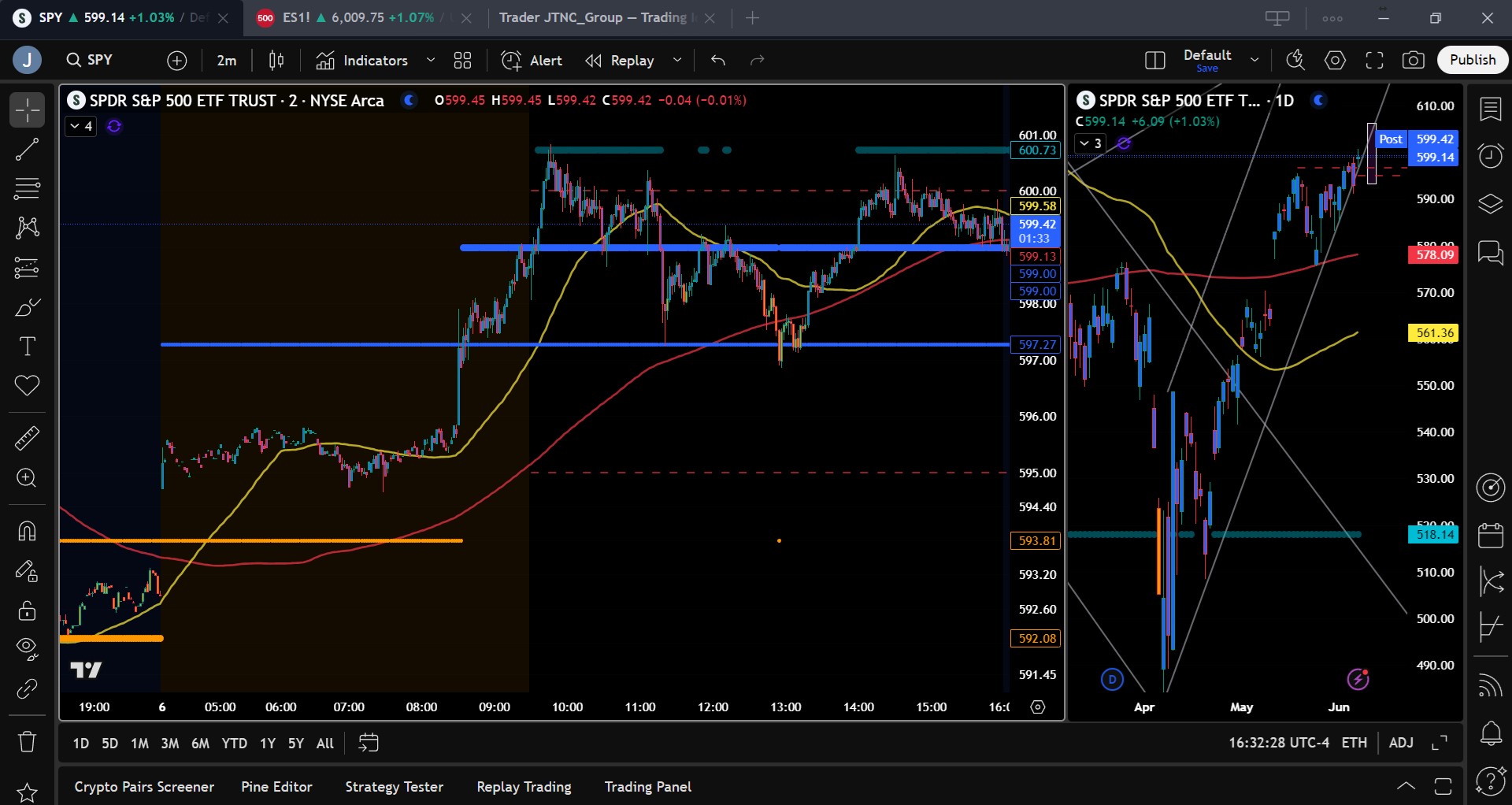The height and width of the screenshot is (805, 1512).
Task: Select the crosshair cursor tool
Action: [27, 110]
